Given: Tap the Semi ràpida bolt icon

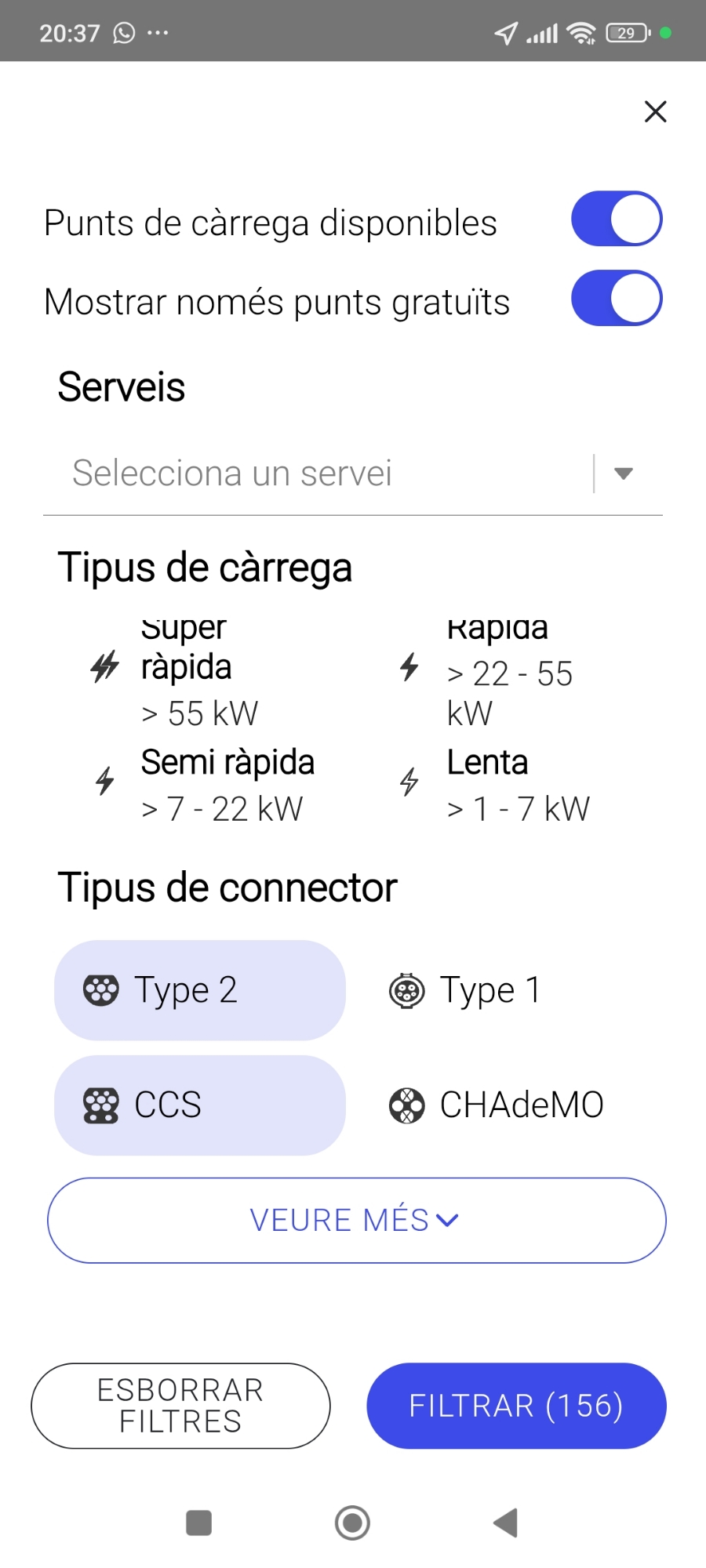Looking at the screenshot, I should [x=105, y=781].
